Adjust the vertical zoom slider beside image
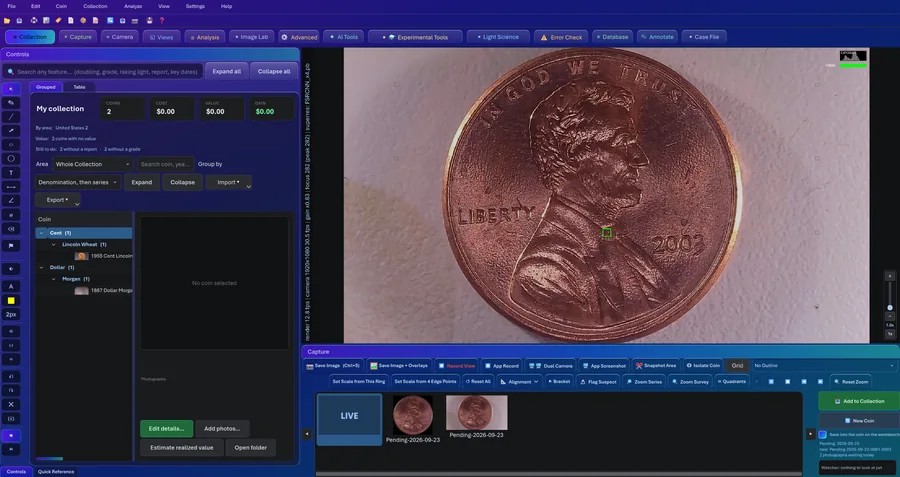The image size is (900, 477). (x=890, y=298)
